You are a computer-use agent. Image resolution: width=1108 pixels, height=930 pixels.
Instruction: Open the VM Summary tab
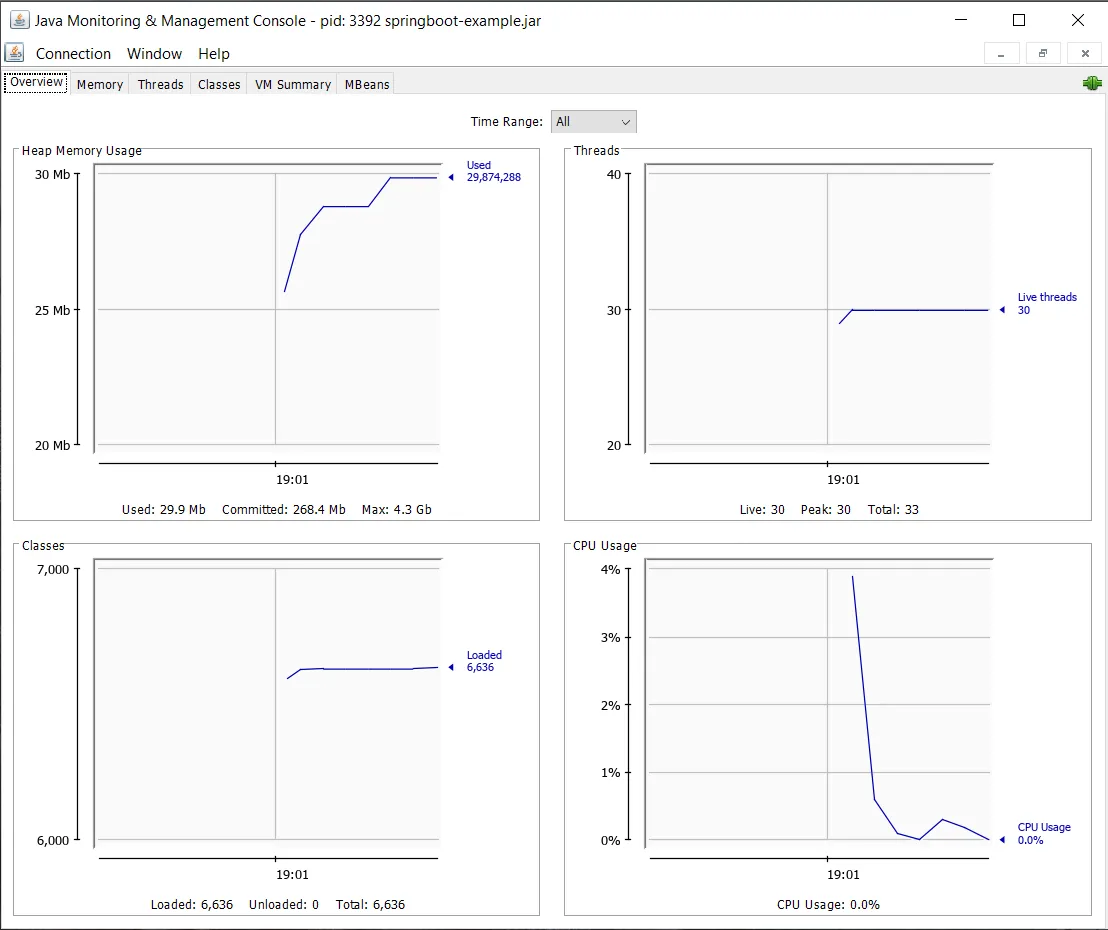[x=293, y=84]
